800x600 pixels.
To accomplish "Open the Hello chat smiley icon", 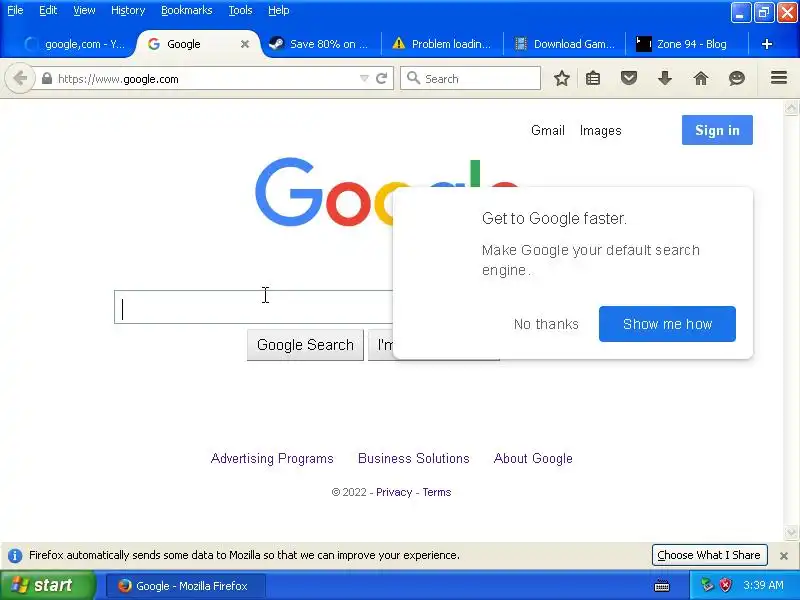I will (737, 79).
